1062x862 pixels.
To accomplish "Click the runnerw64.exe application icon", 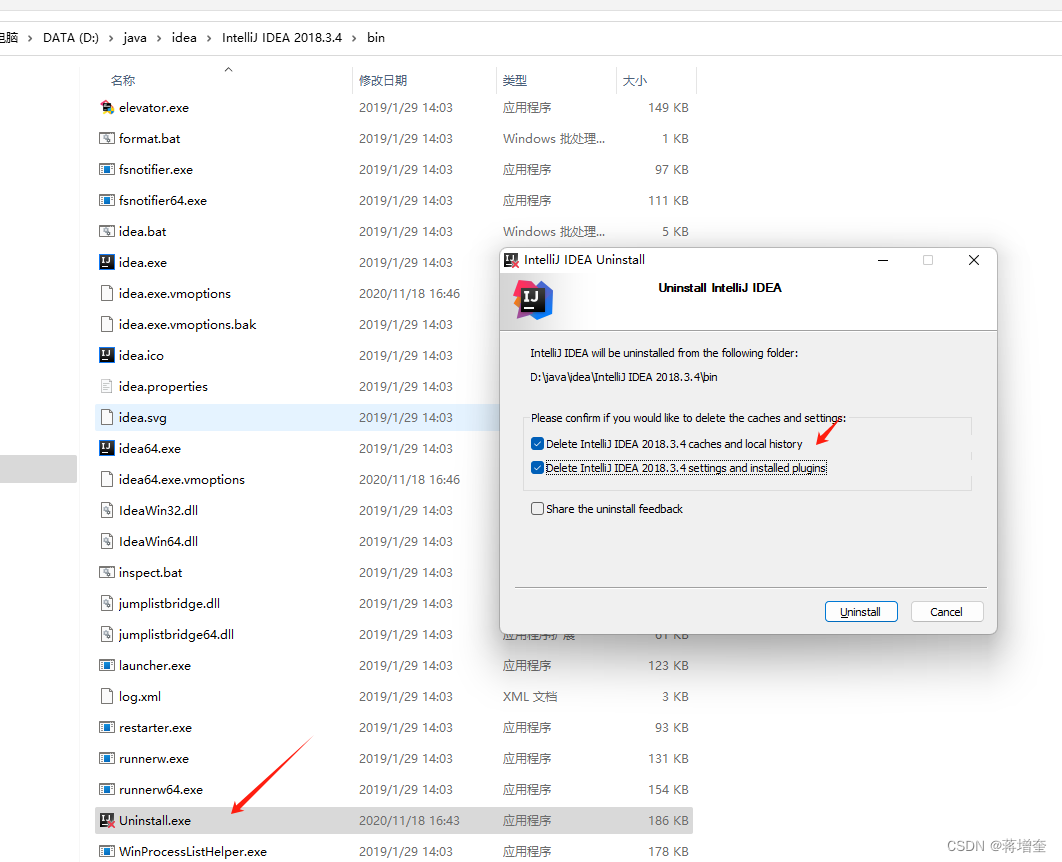I will 106,790.
